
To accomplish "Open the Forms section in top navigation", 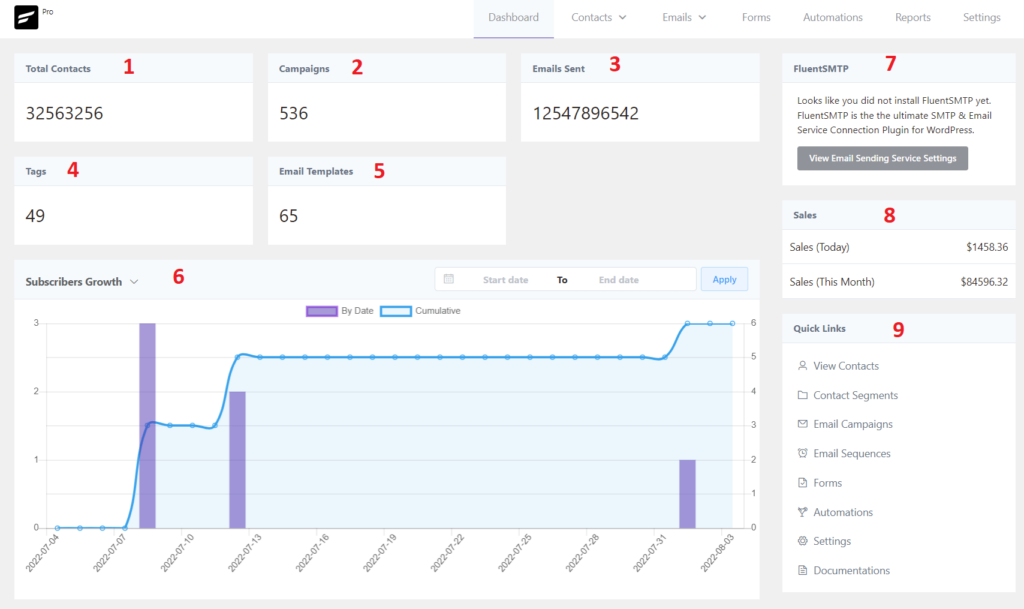I will [756, 17].
